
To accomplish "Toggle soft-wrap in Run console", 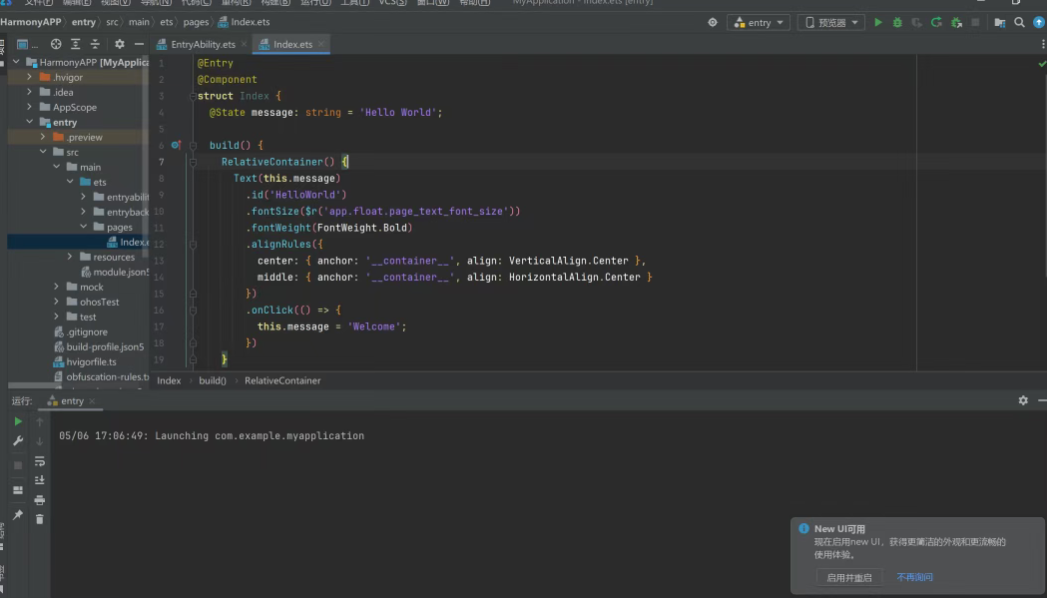I will (39, 461).
